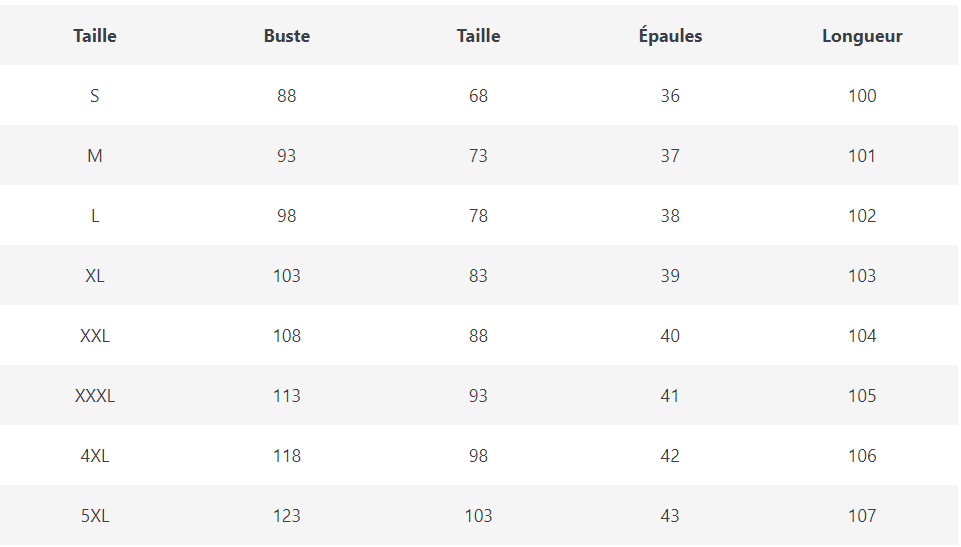Screen dimensions: 961x547
Task: Click waist value 68 in S row
Action: point(479,96)
